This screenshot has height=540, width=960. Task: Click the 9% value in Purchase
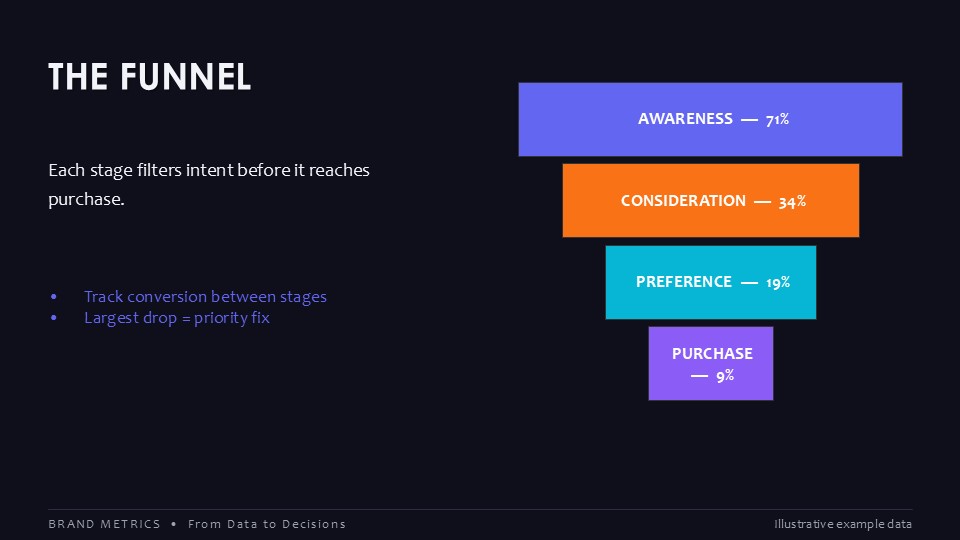pos(726,375)
